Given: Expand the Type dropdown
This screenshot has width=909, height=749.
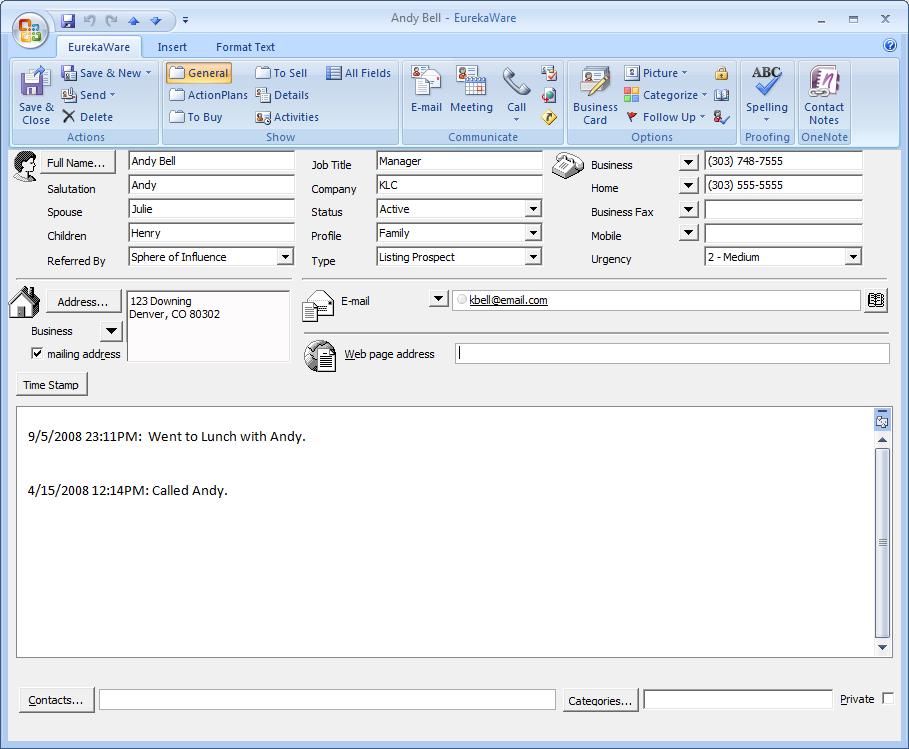Looking at the screenshot, I should tap(533, 257).
